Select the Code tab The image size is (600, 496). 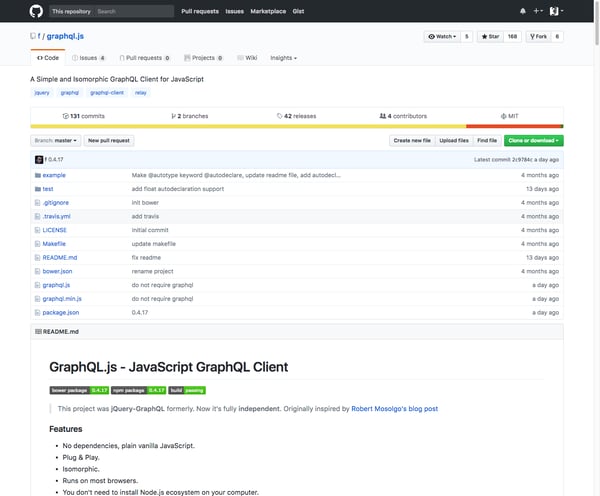click(48, 58)
